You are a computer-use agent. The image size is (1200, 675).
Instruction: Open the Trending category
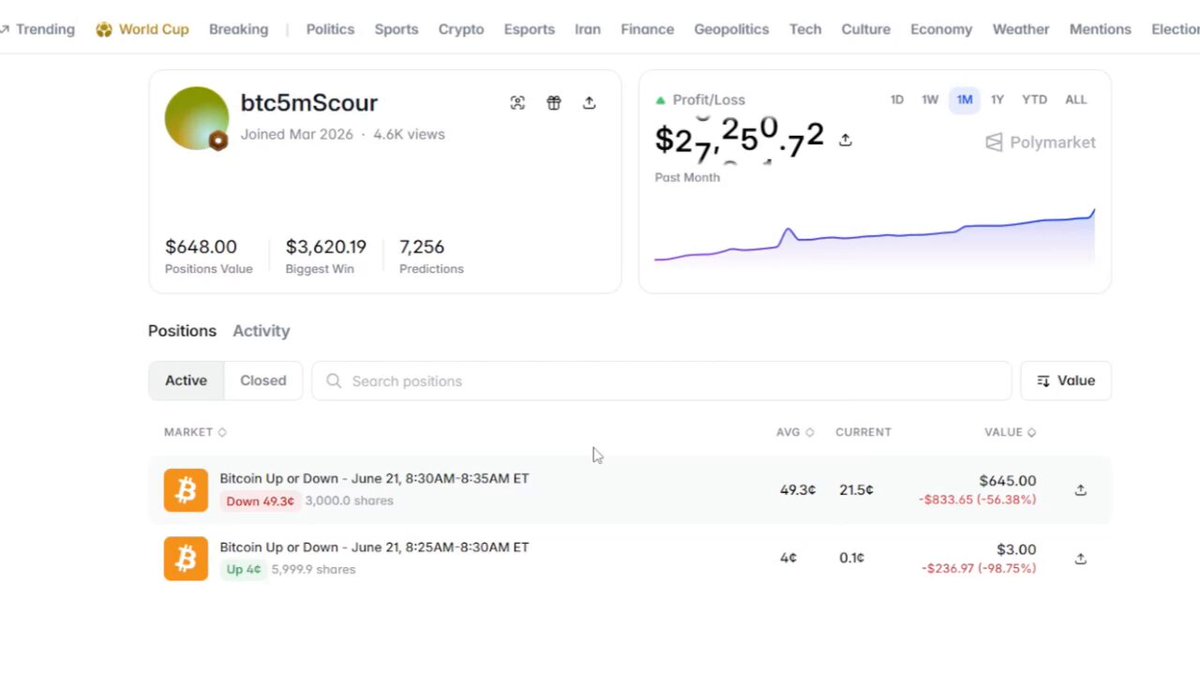[x=37, y=29]
